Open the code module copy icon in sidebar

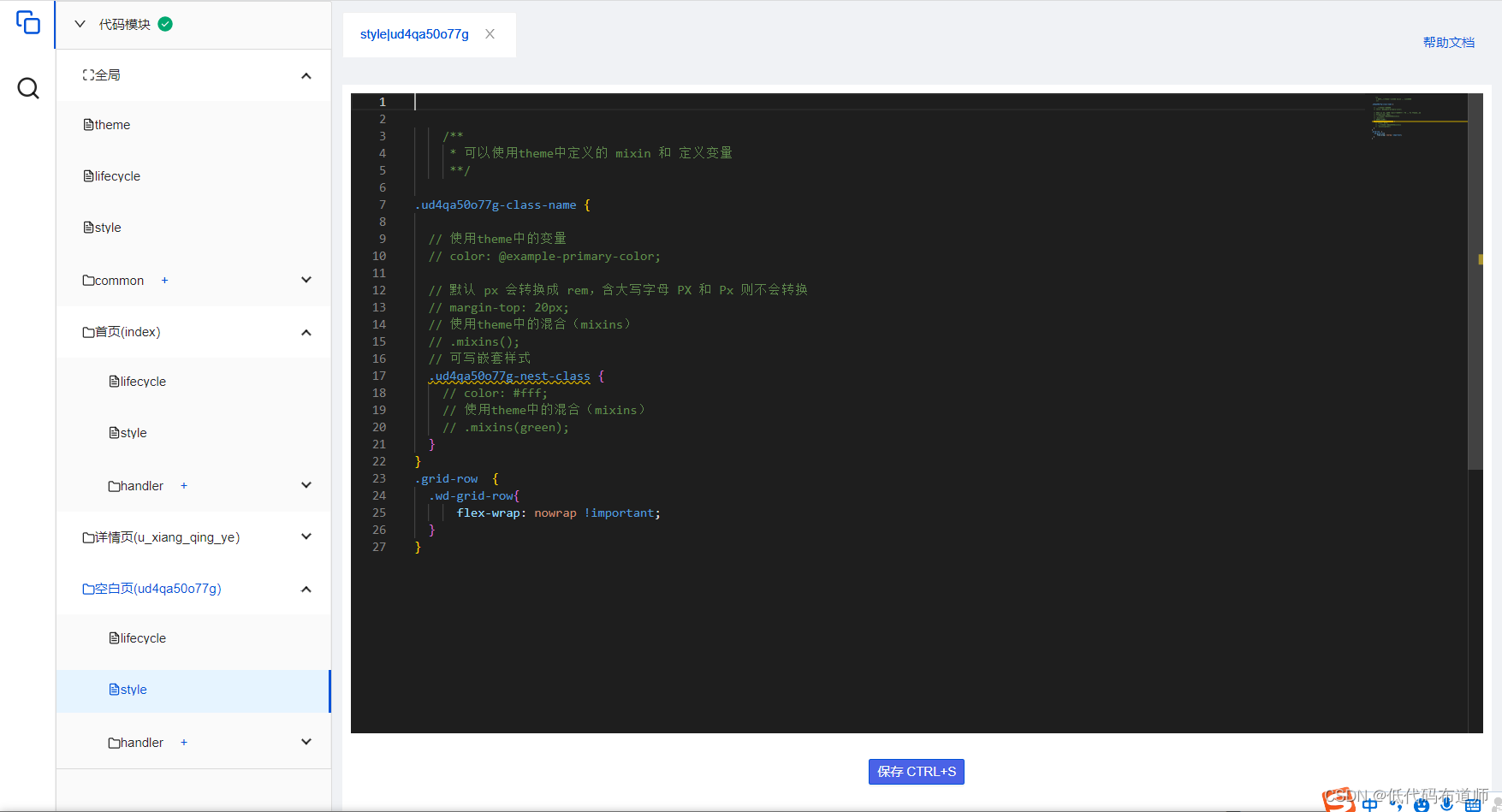28,22
